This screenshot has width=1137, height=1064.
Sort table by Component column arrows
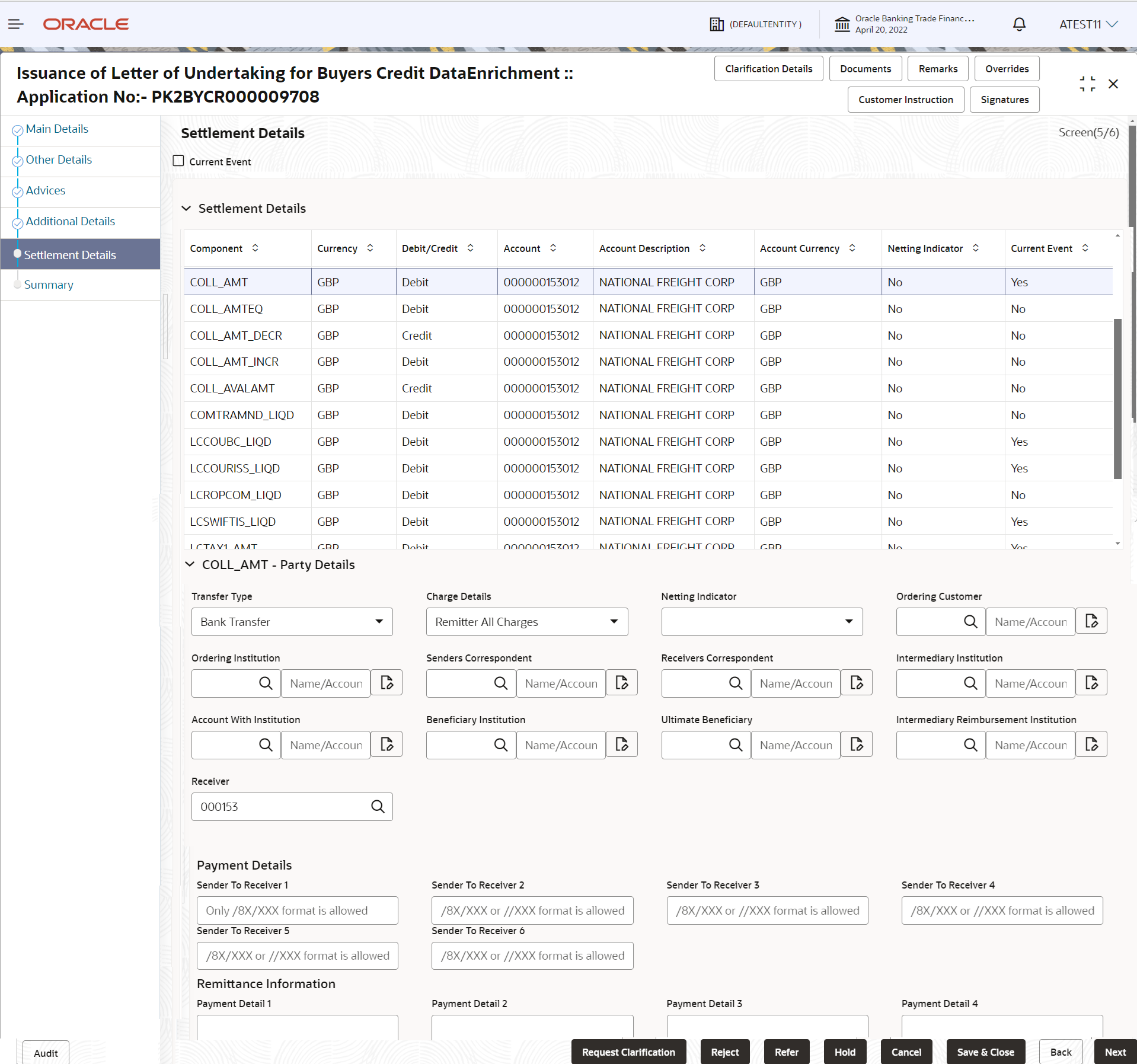255,248
